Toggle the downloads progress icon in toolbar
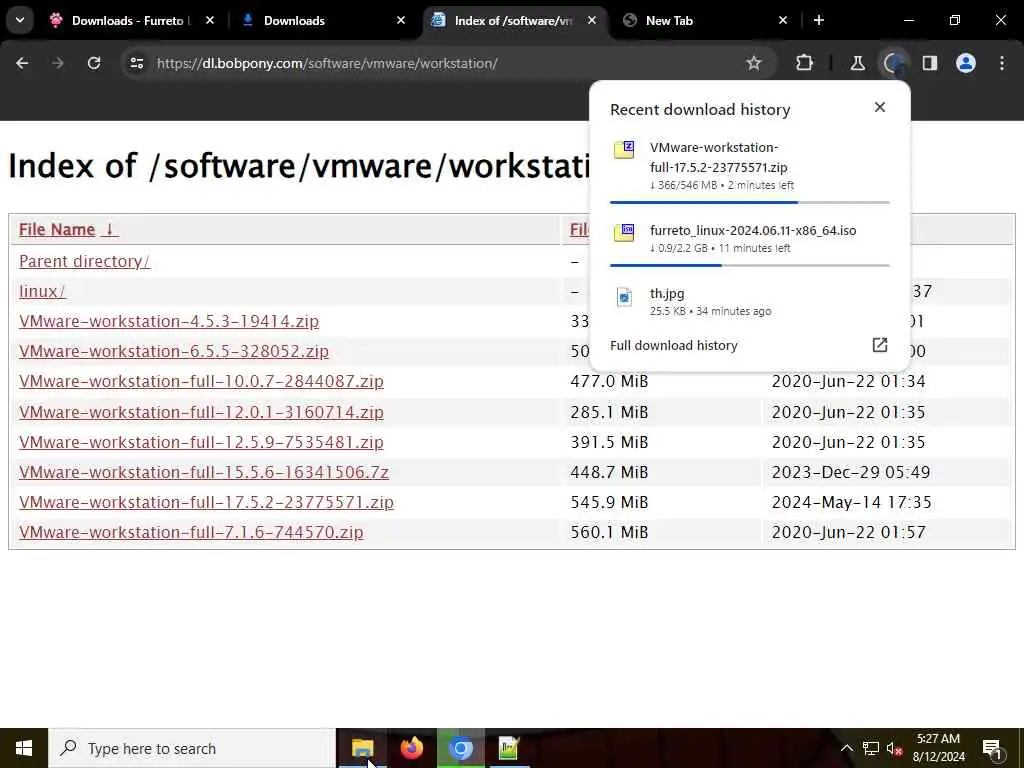This screenshot has height=768, width=1024. (x=893, y=63)
